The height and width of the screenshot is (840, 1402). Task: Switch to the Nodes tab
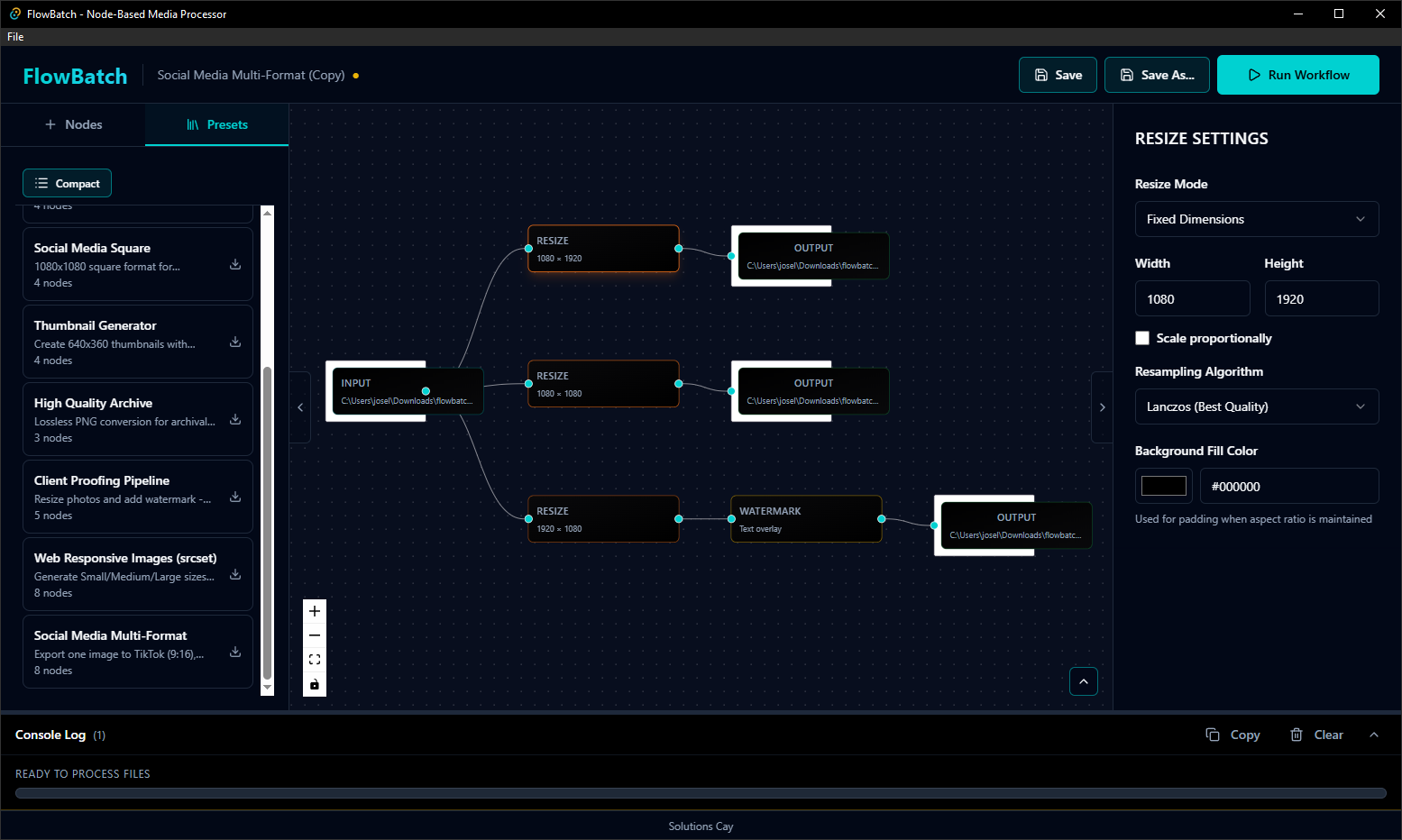pyautogui.click(x=72, y=124)
